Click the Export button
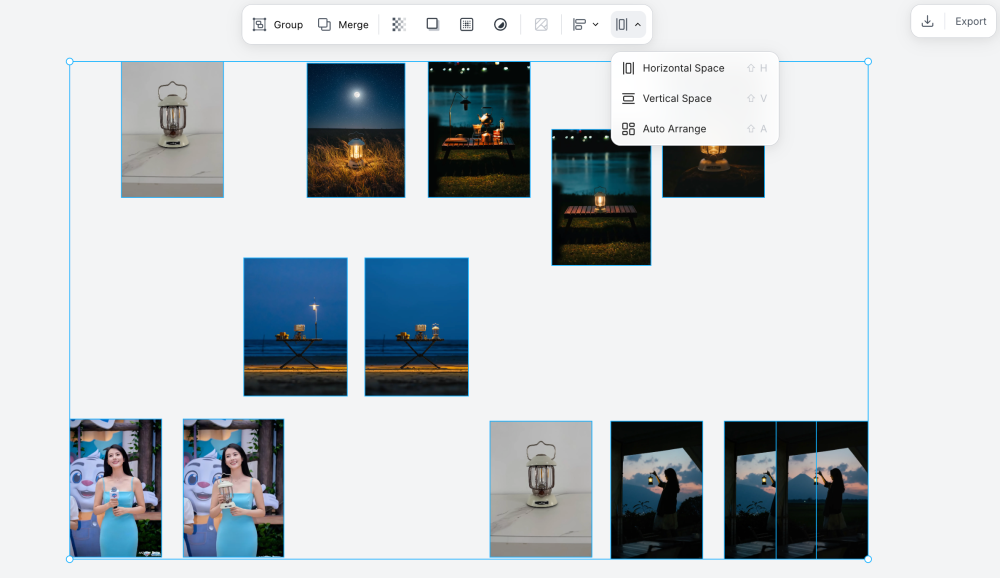The height and width of the screenshot is (578, 1000). (970, 21)
